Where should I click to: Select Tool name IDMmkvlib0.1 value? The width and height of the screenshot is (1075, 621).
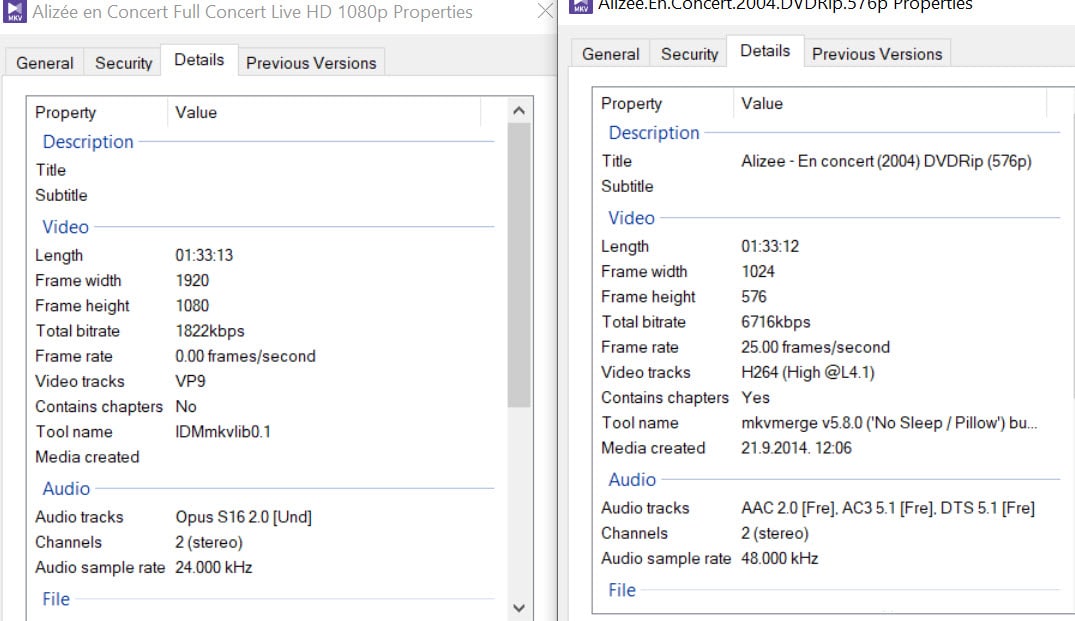click(x=223, y=432)
